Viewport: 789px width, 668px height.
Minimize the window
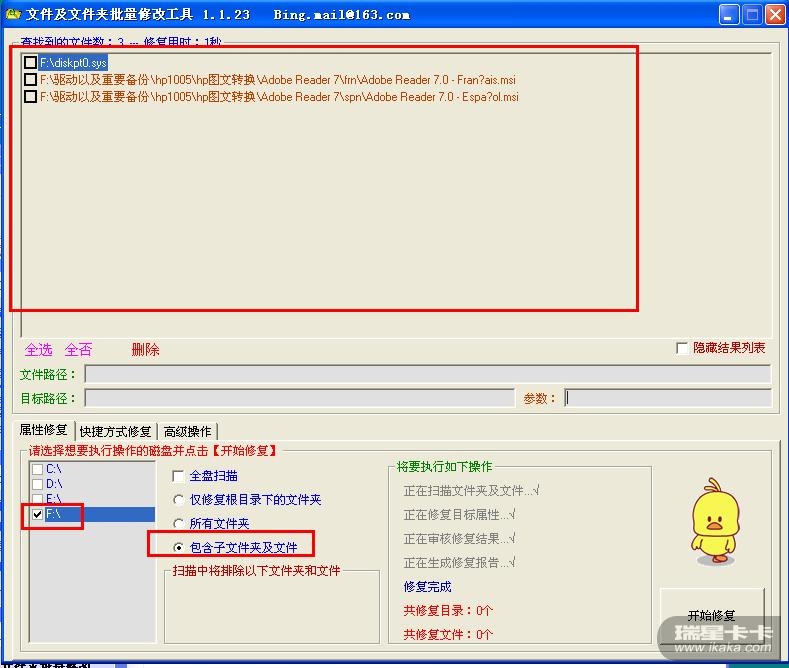point(728,14)
